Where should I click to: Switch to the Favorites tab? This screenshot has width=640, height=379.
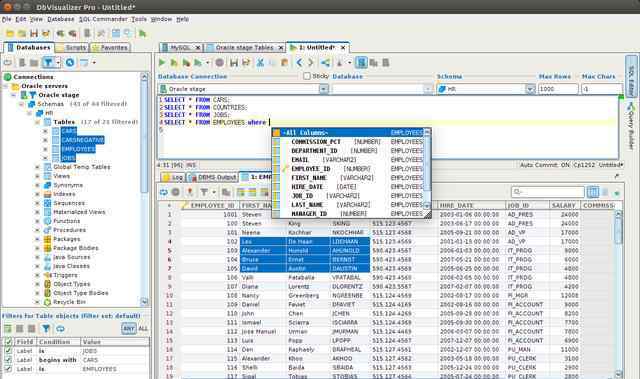coord(110,48)
